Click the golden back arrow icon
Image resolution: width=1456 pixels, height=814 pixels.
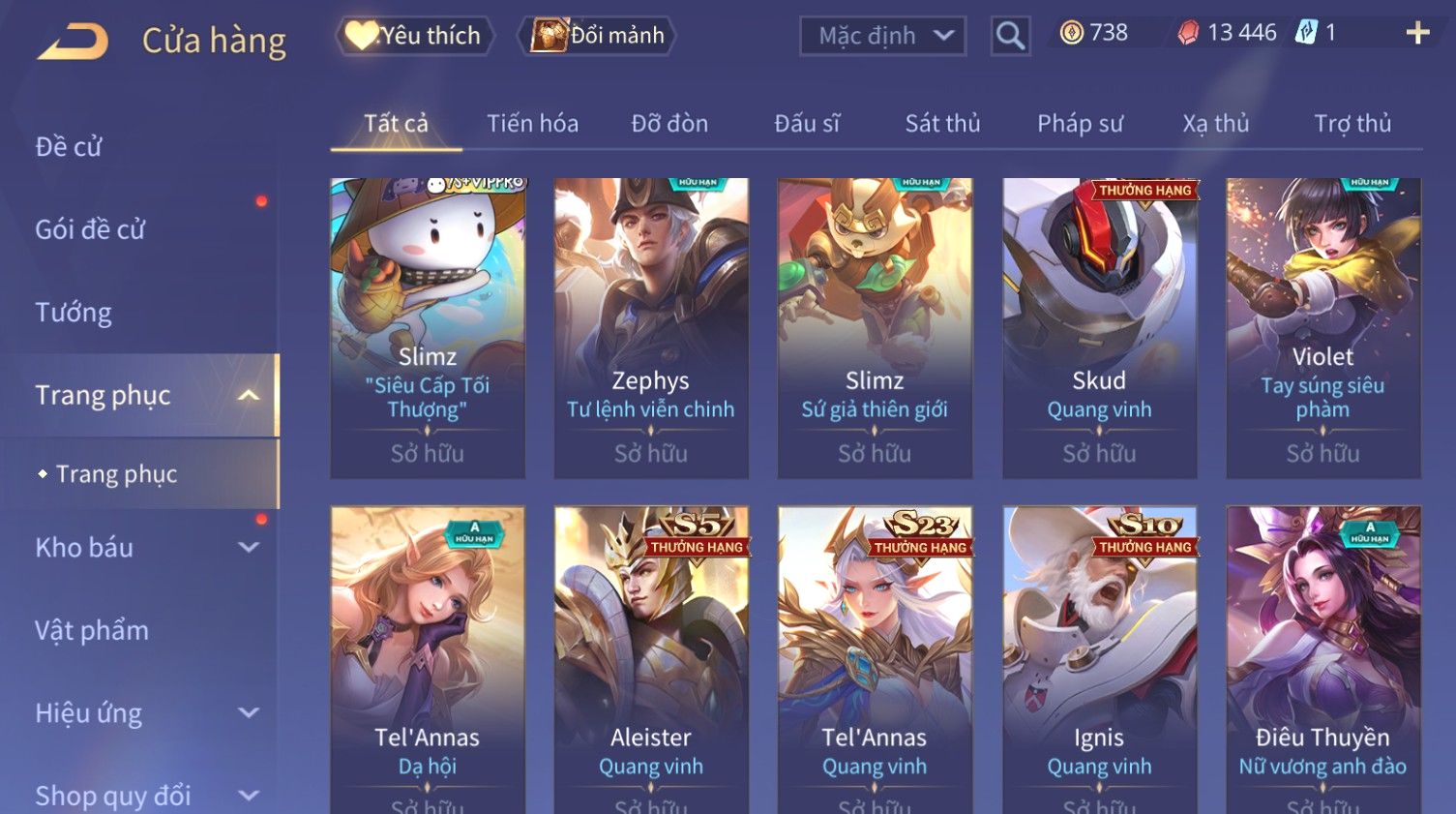(73, 42)
